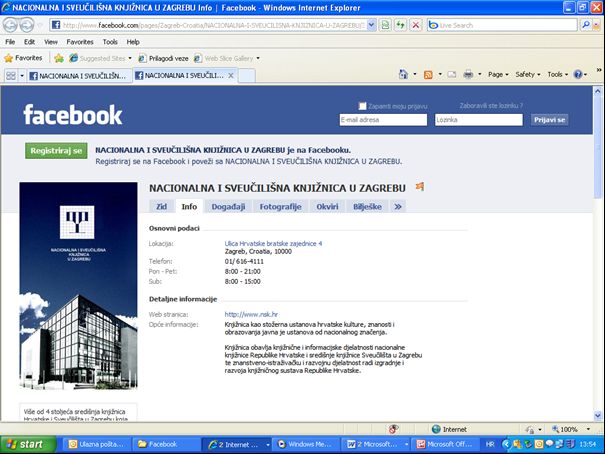Image resolution: width=605 pixels, height=454 pixels.
Task: Open Ulazna pošta taskbar item
Action: coord(97,444)
